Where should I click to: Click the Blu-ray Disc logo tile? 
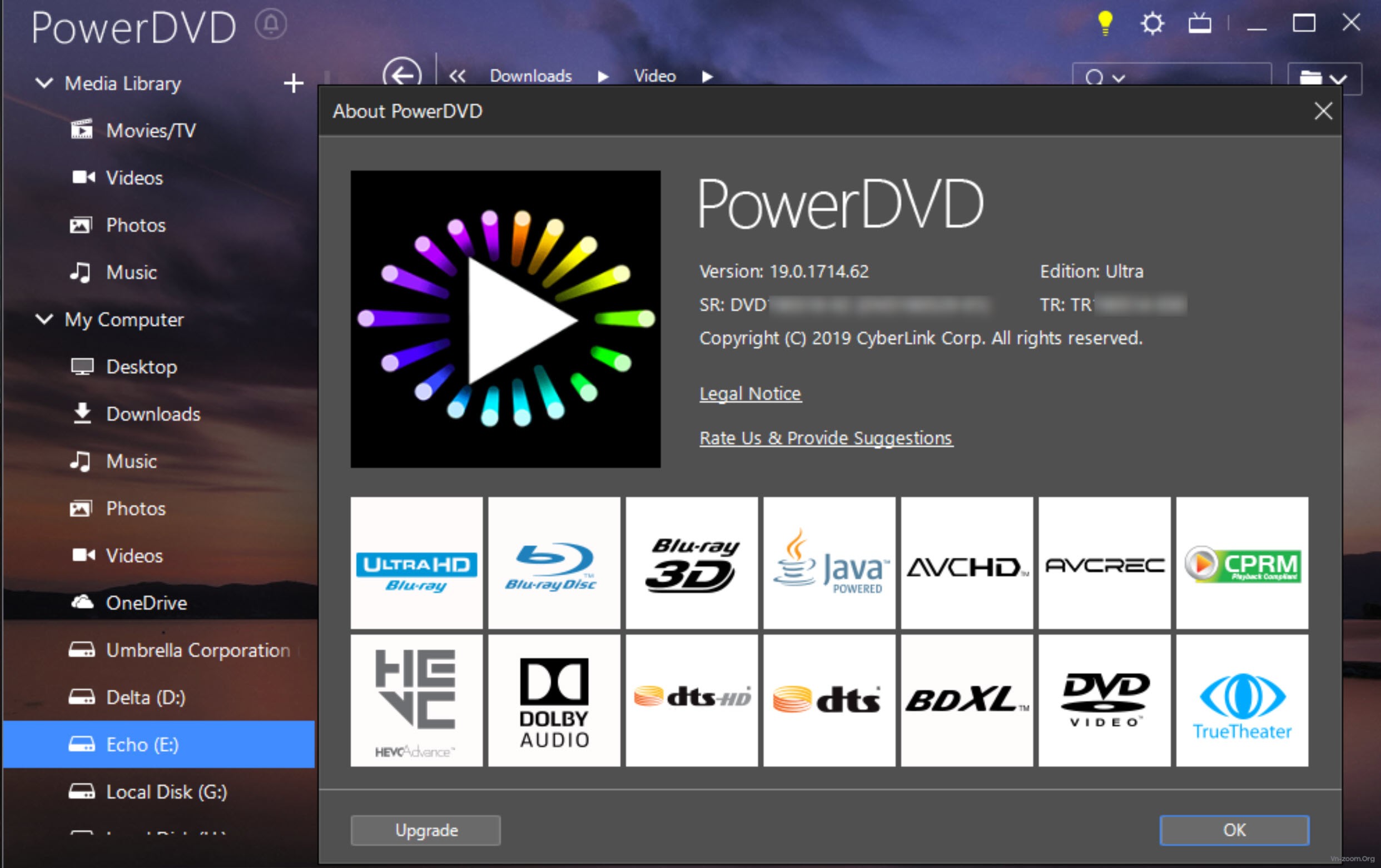554,563
